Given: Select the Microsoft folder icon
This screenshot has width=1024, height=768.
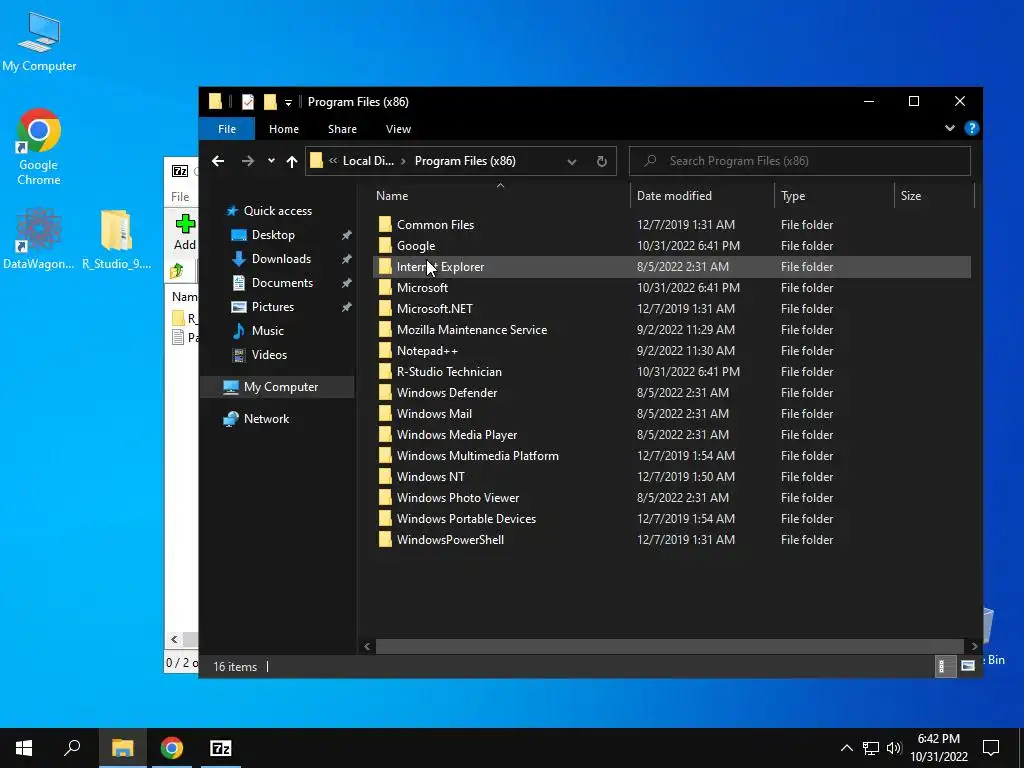Looking at the screenshot, I should 385,287.
